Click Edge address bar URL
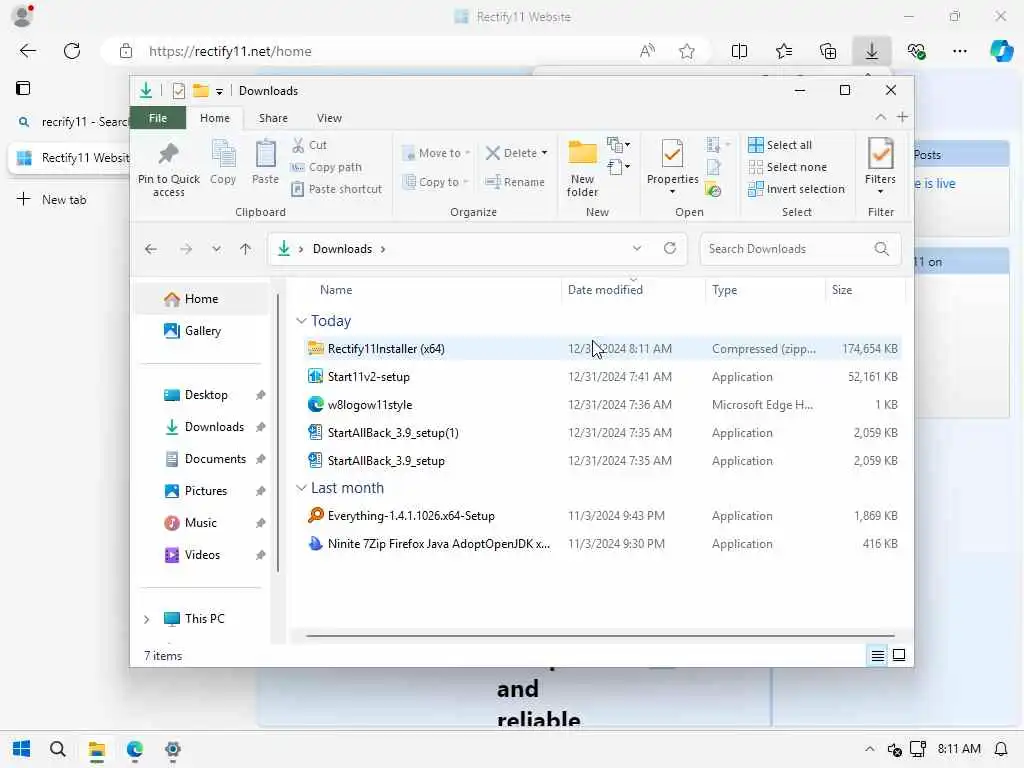The height and width of the screenshot is (768, 1024). tap(230, 52)
